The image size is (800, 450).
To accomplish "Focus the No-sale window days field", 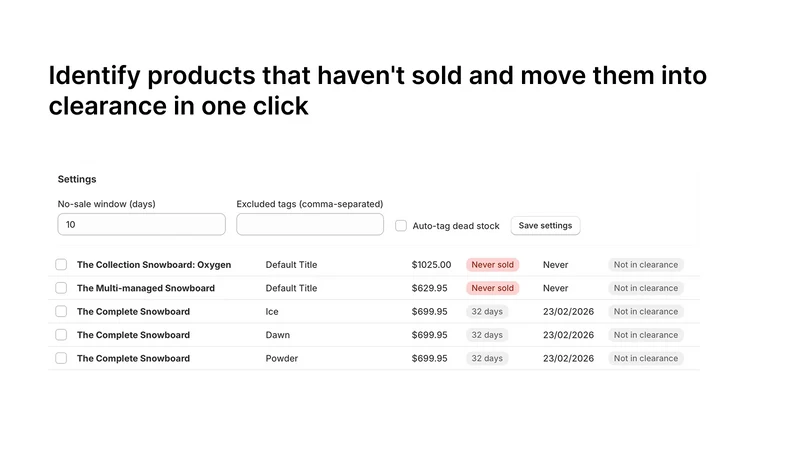I will point(141,224).
